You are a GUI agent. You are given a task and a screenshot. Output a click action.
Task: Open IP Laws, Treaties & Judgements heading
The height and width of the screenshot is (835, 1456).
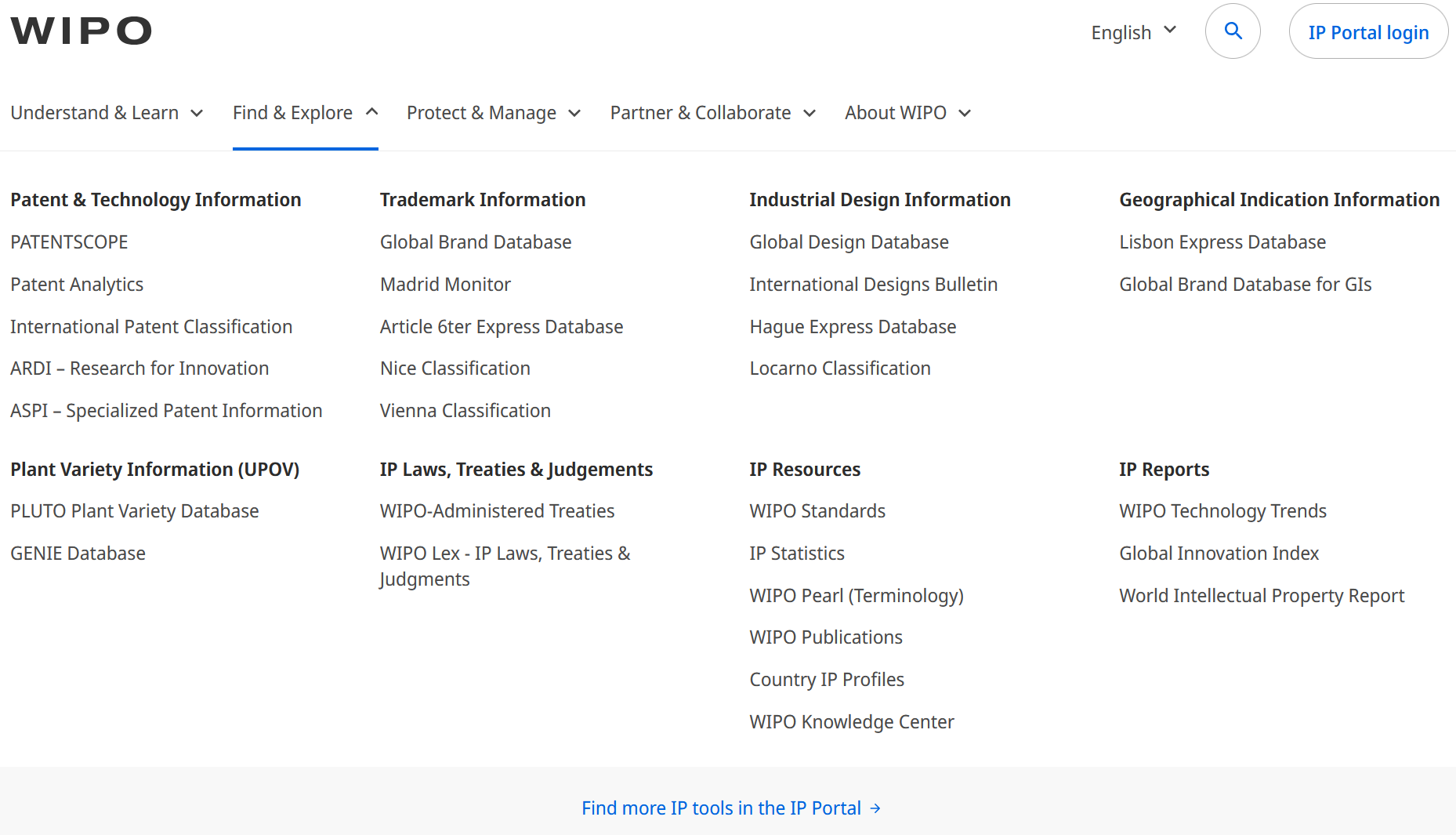coord(516,470)
